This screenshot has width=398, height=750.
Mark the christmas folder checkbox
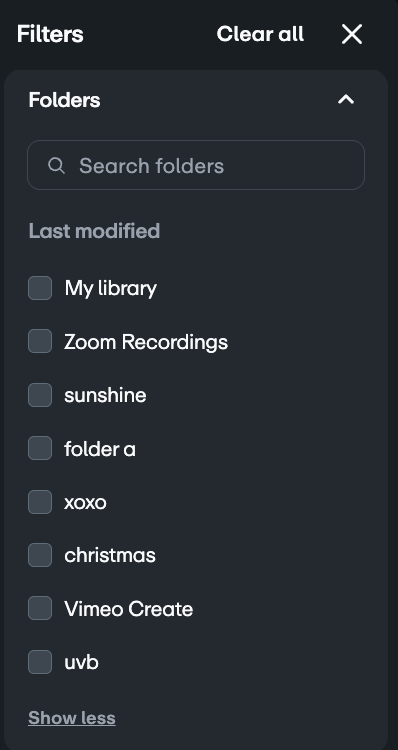click(40, 555)
